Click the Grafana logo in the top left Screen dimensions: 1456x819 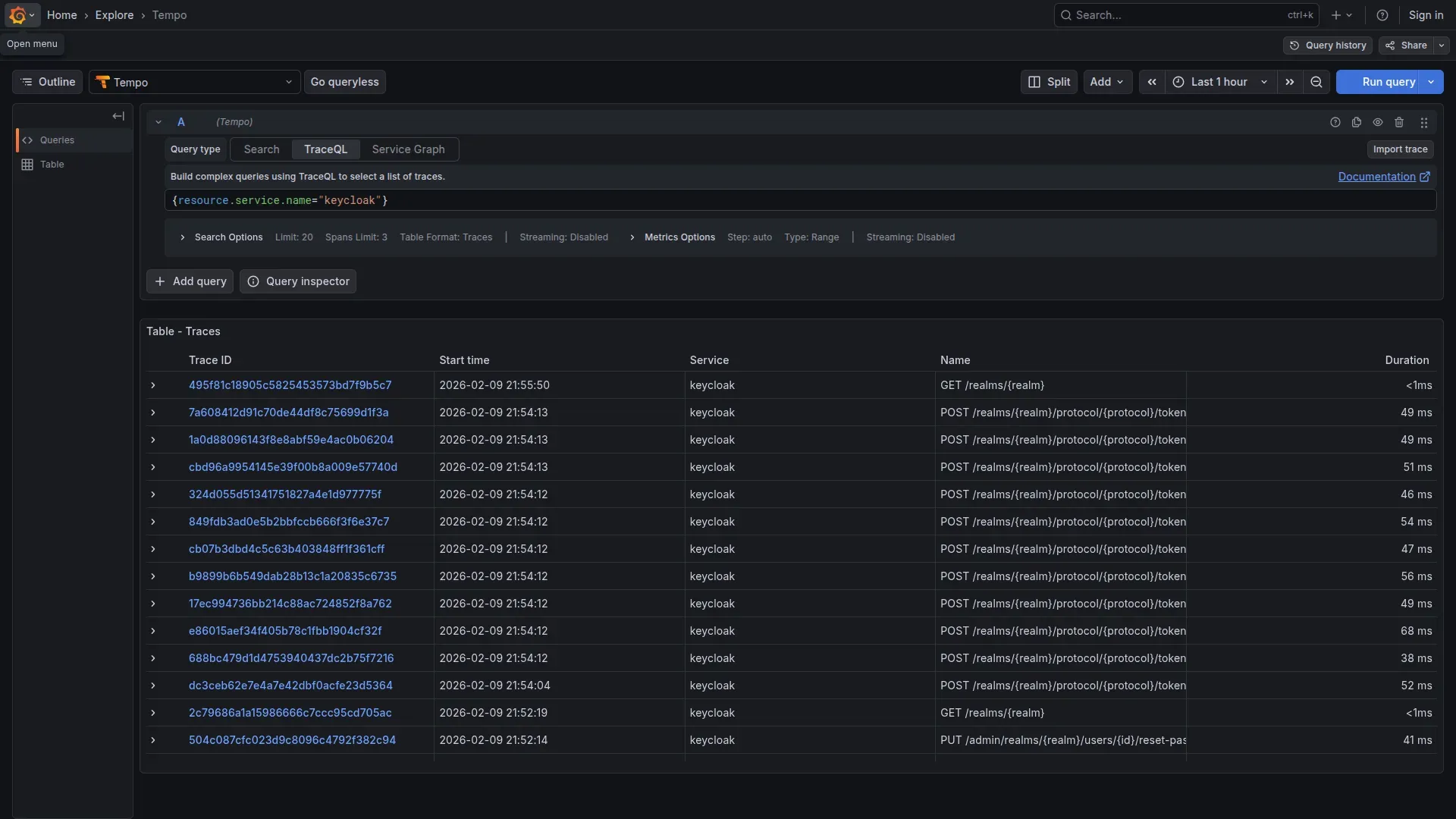[17, 15]
